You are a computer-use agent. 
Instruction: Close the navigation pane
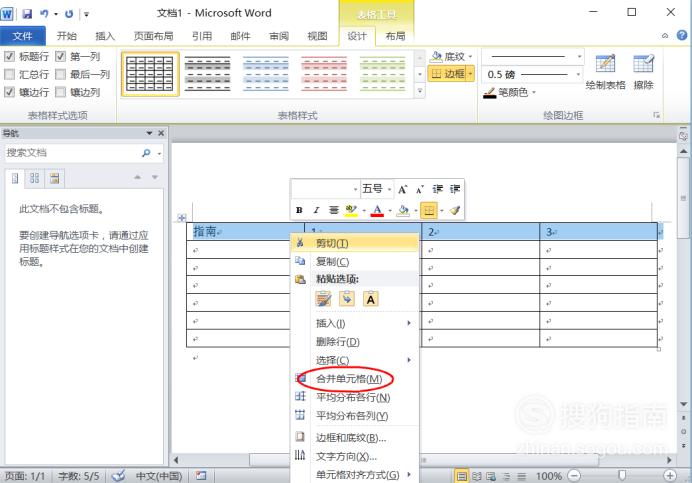[x=161, y=133]
